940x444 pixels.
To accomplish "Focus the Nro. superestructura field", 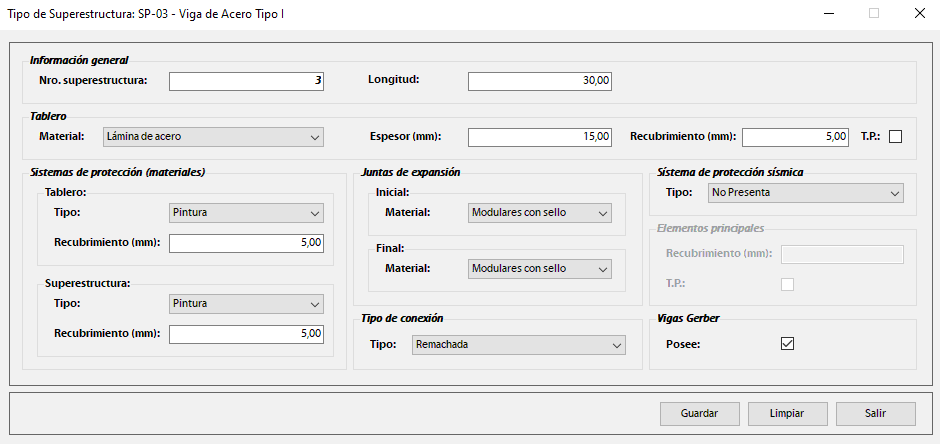I will pos(246,81).
